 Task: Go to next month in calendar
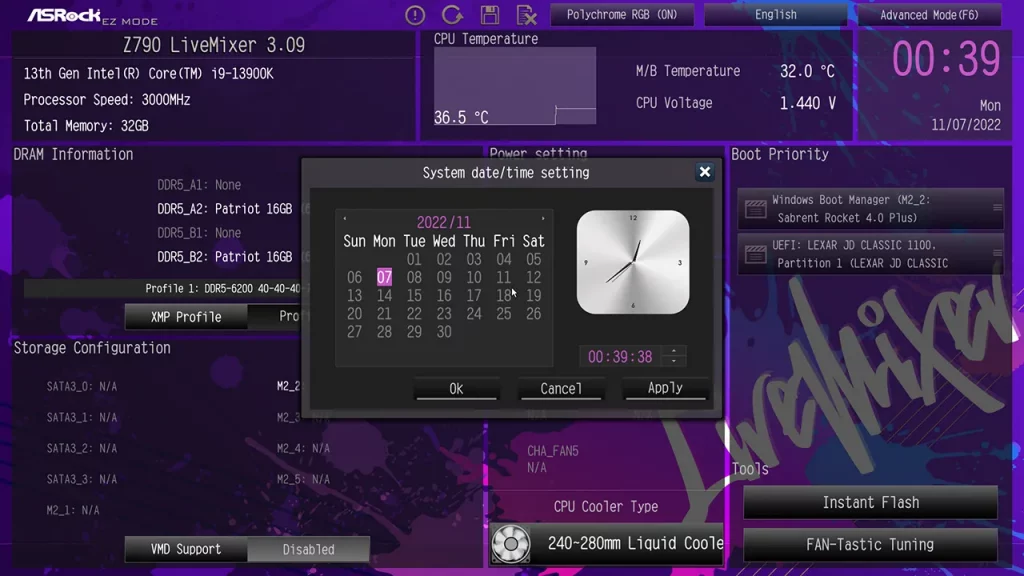click(x=543, y=219)
